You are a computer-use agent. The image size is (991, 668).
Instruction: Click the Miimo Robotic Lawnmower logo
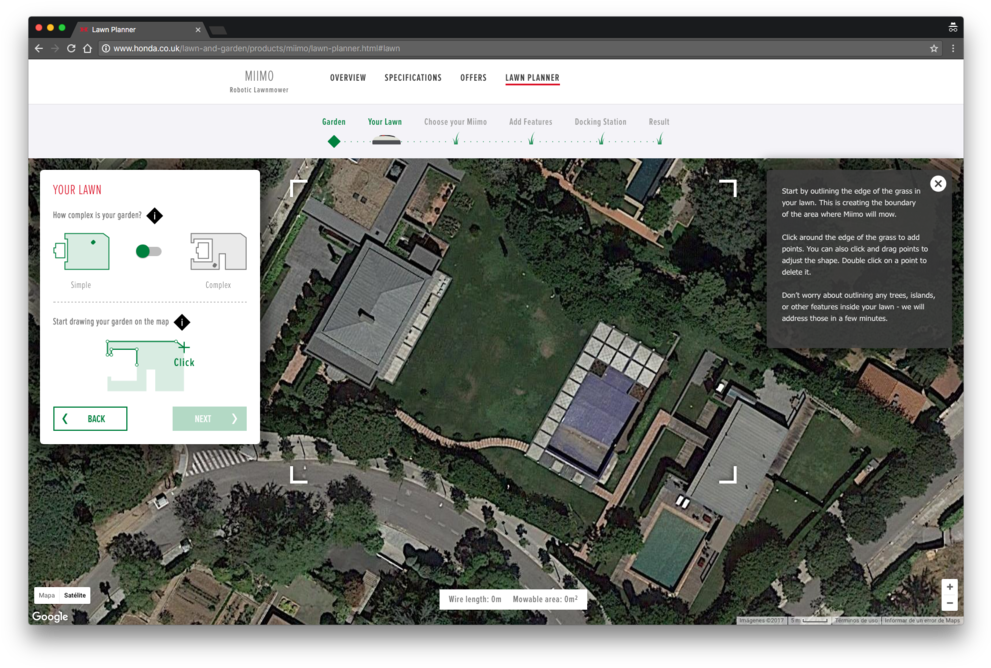[259, 82]
